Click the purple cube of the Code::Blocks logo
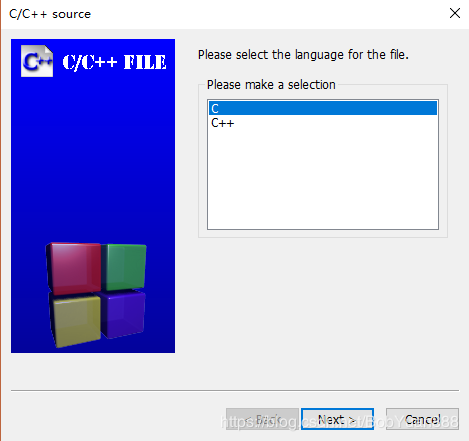This screenshot has width=469, height=441. click(123, 314)
